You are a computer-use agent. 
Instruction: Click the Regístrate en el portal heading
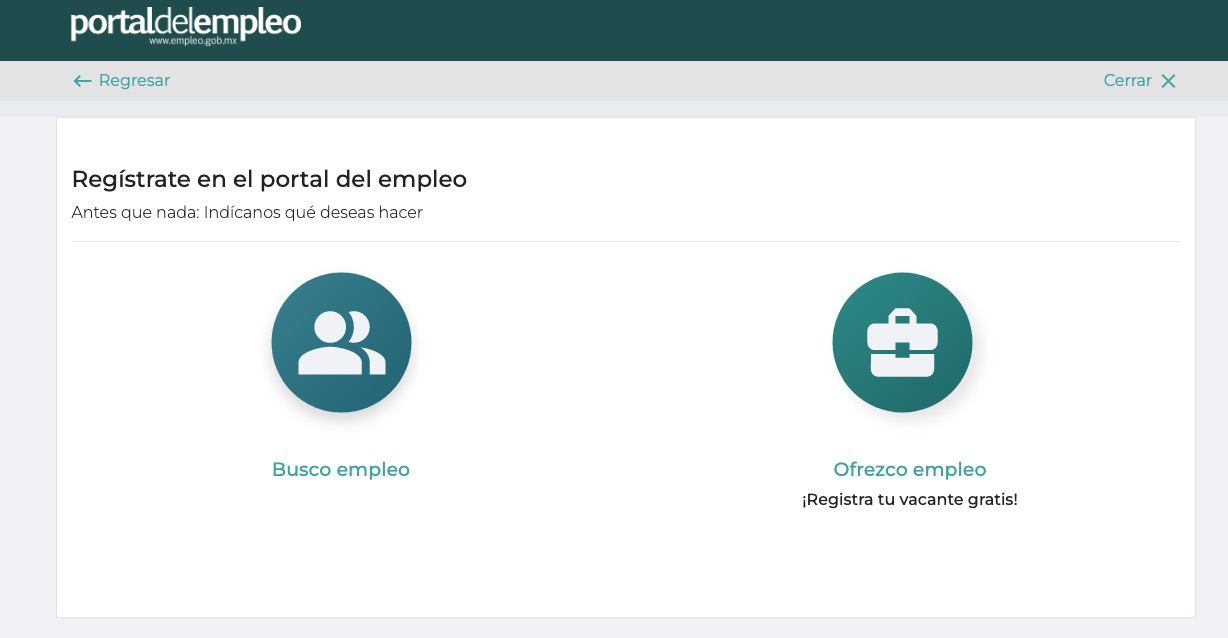pyautogui.click(x=269, y=179)
